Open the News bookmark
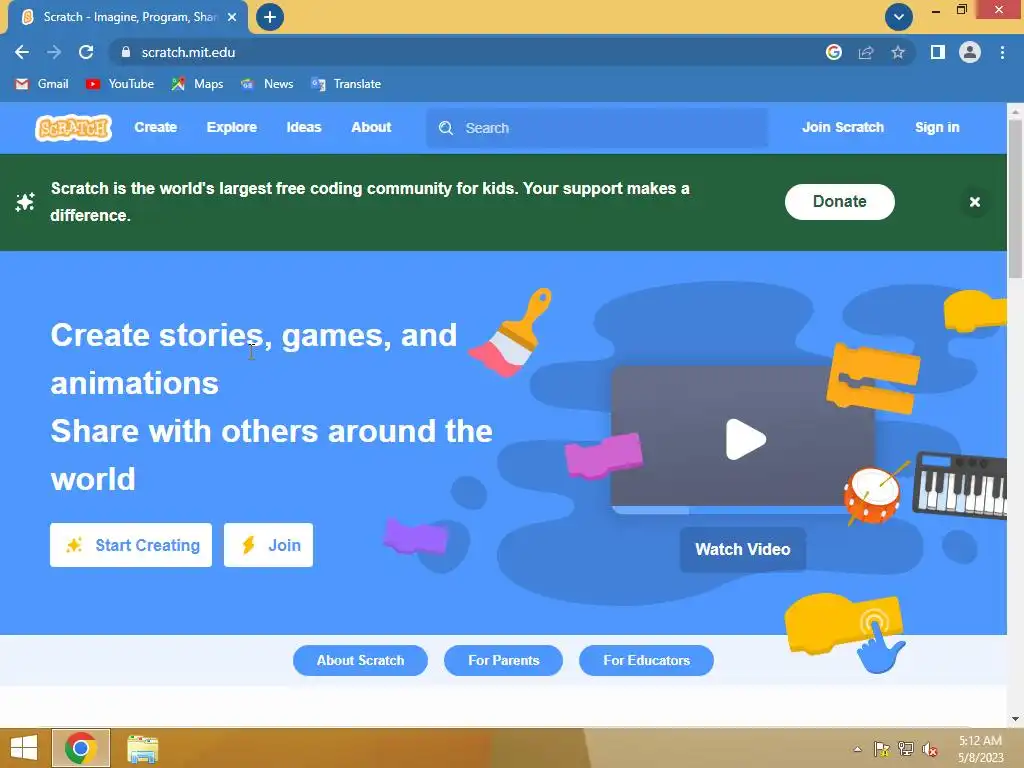This screenshot has width=1024, height=768. pyautogui.click(x=266, y=84)
